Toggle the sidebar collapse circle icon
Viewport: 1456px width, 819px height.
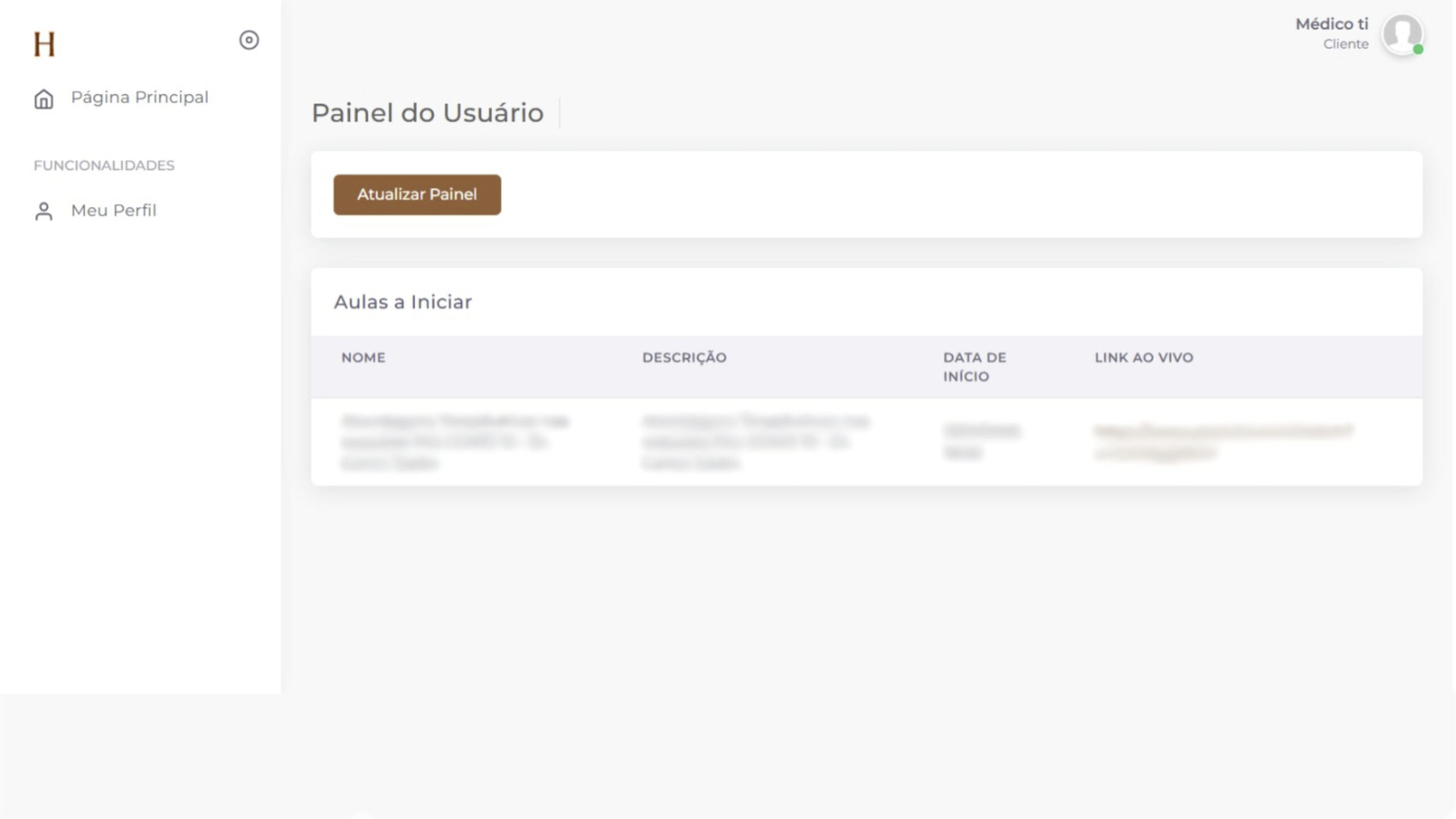(249, 40)
